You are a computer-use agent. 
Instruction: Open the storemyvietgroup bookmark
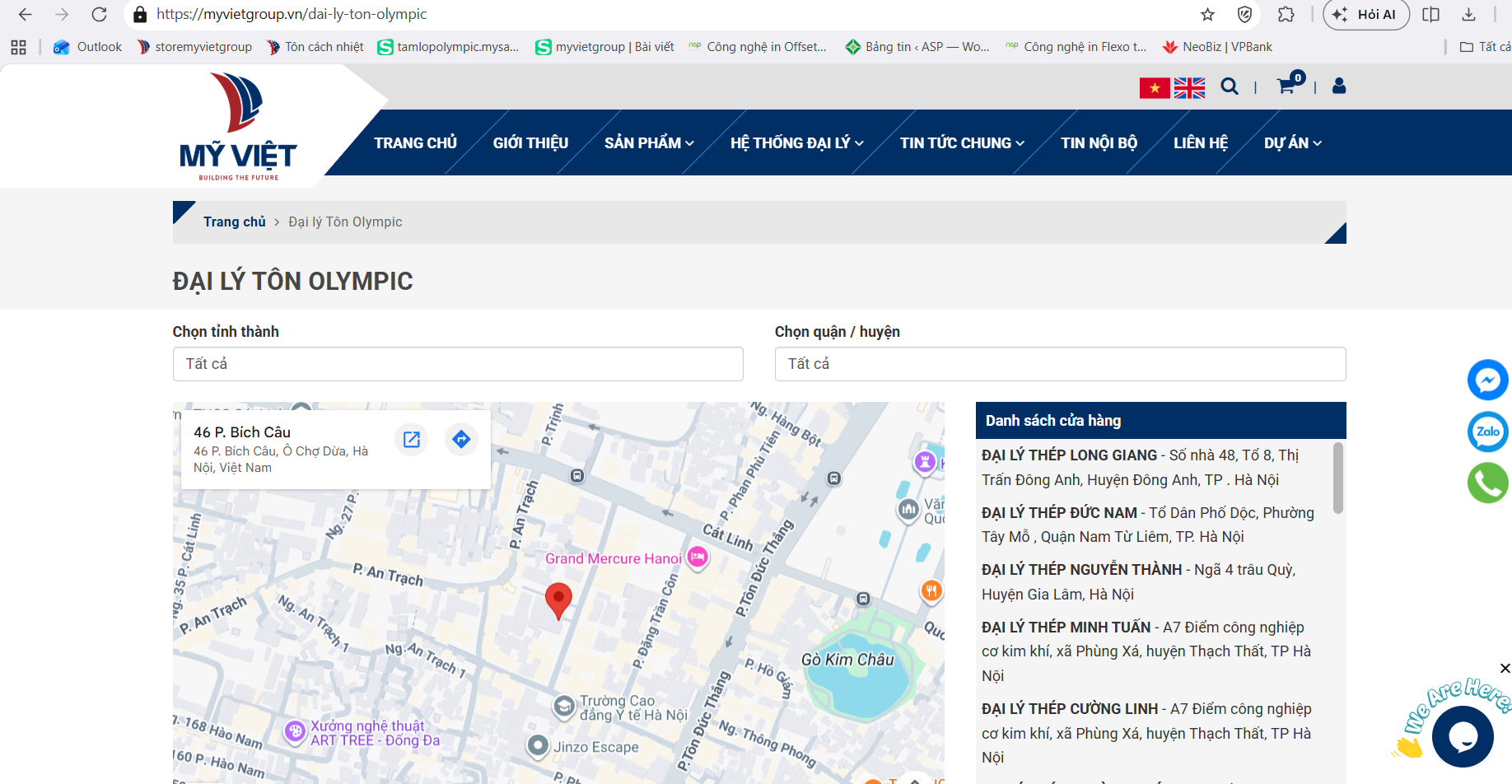[195, 47]
